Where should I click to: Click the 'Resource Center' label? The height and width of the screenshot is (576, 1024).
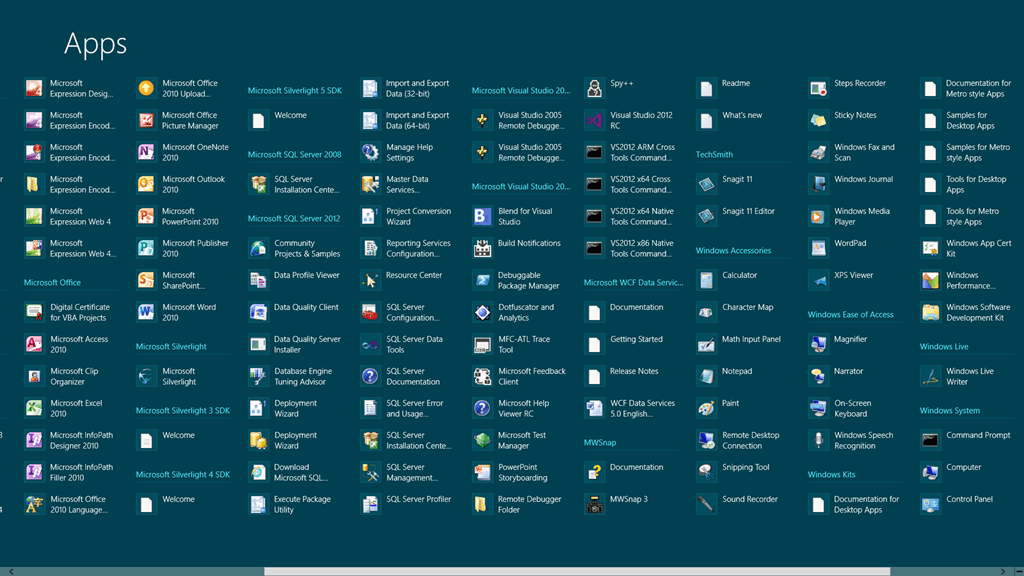(413, 275)
